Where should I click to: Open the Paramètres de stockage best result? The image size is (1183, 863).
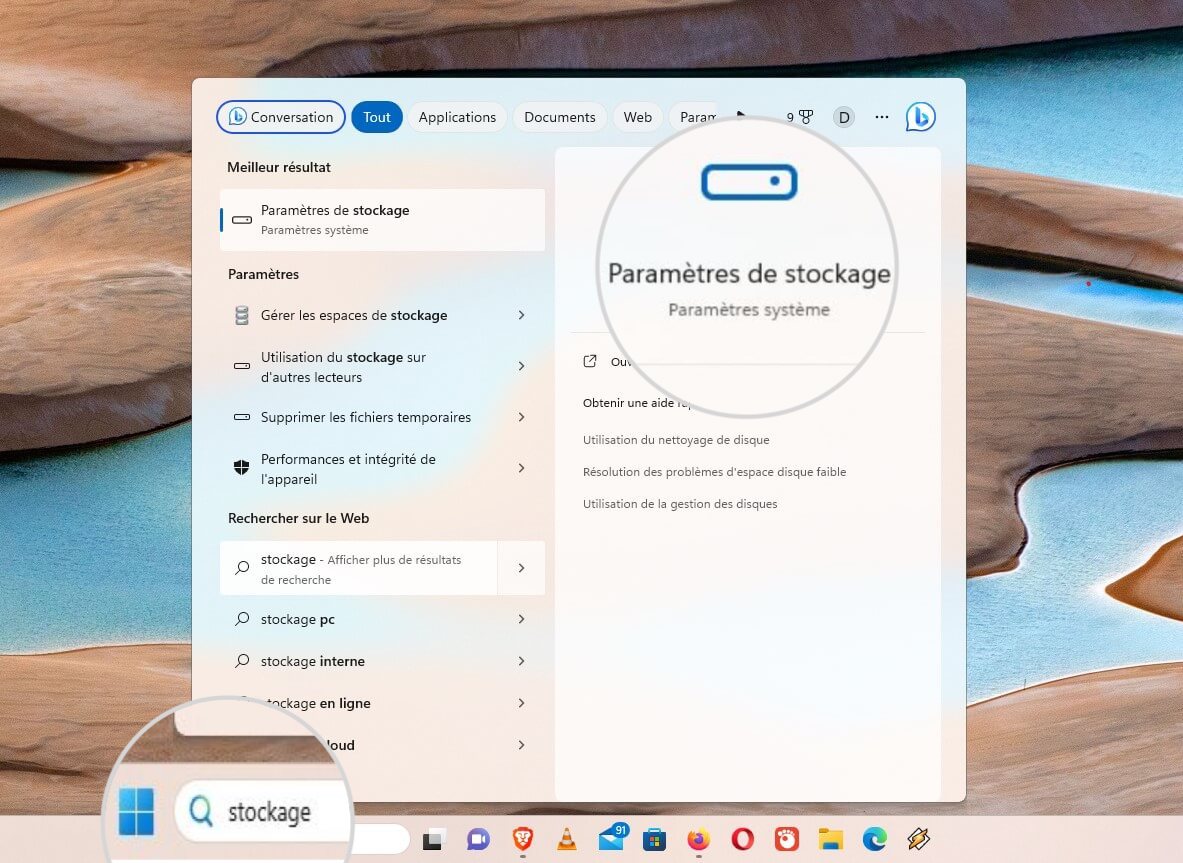[x=382, y=220]
